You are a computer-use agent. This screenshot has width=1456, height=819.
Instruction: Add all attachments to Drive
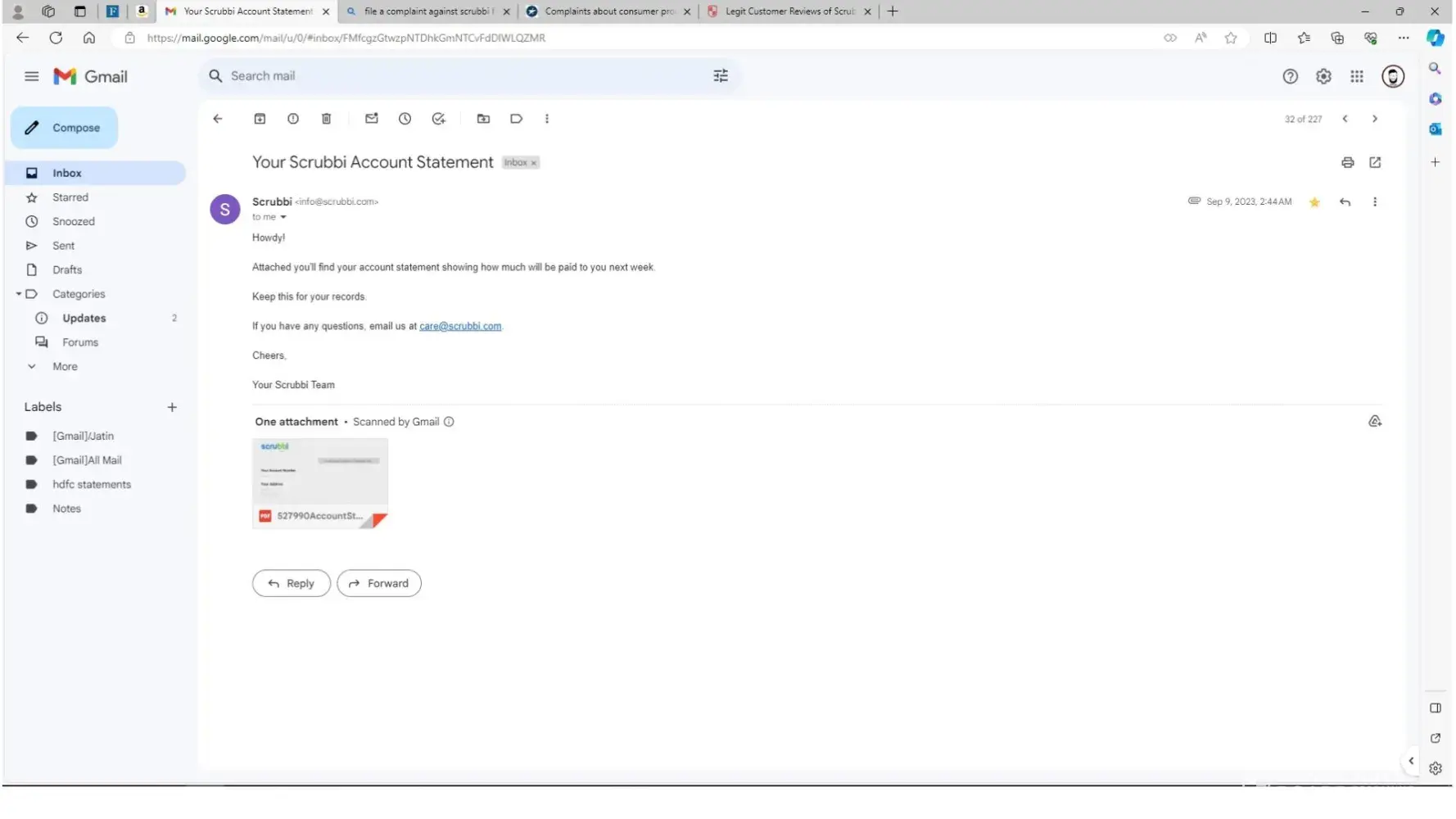coord(1375,422)
